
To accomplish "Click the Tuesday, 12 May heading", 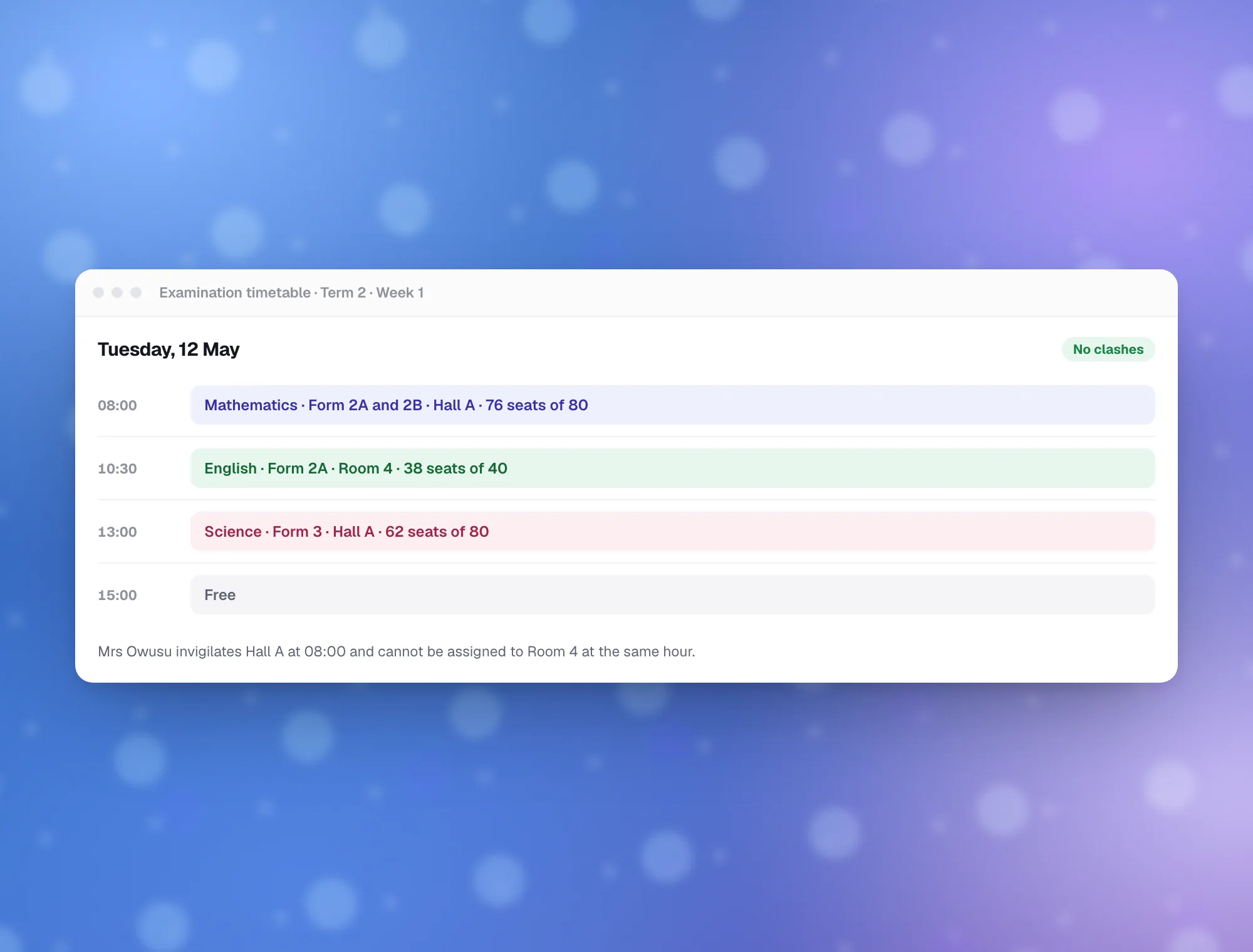I will [x=169, y=349].
